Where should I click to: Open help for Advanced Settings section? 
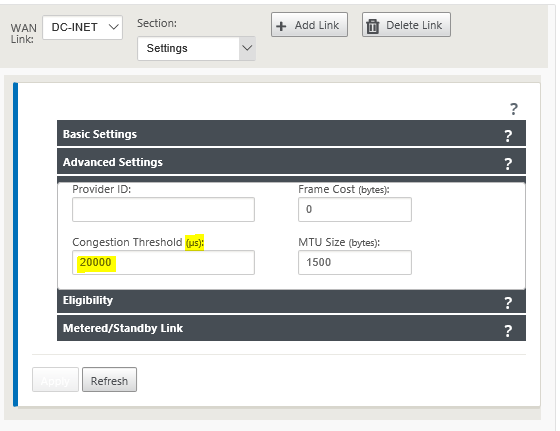(508, 164)
